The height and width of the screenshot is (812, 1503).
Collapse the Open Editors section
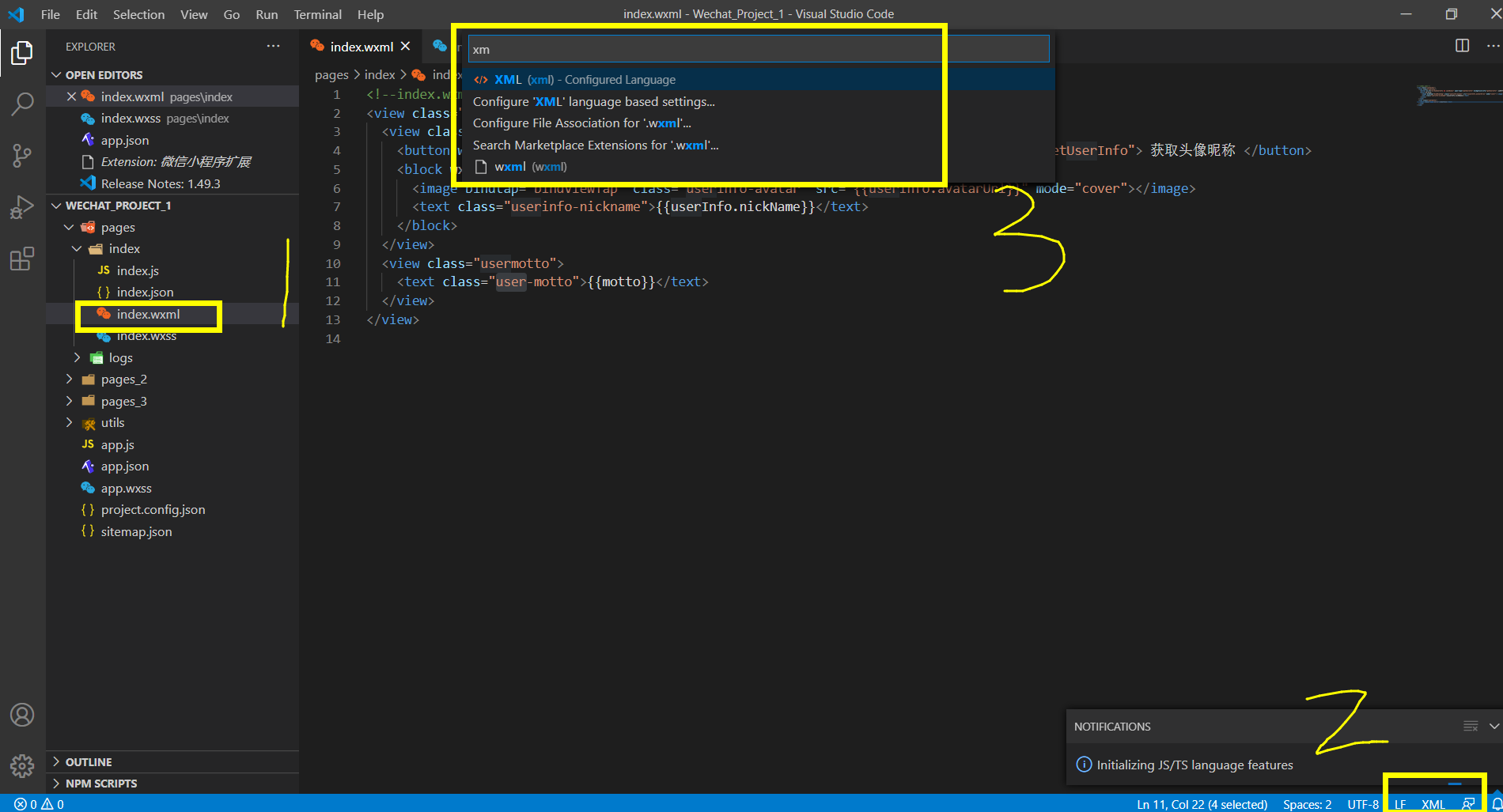56,74
